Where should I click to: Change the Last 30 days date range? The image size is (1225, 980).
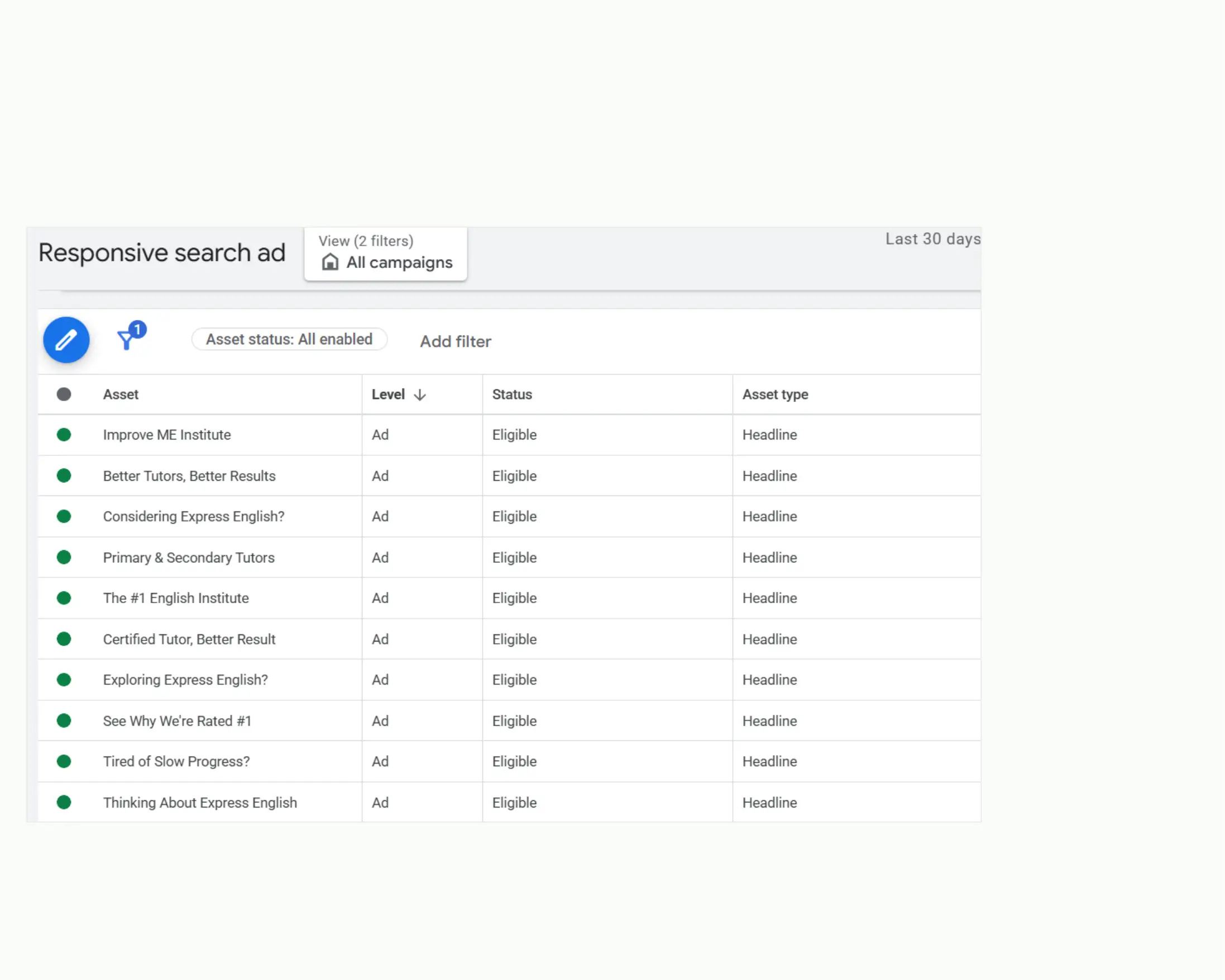pos(932,239)
